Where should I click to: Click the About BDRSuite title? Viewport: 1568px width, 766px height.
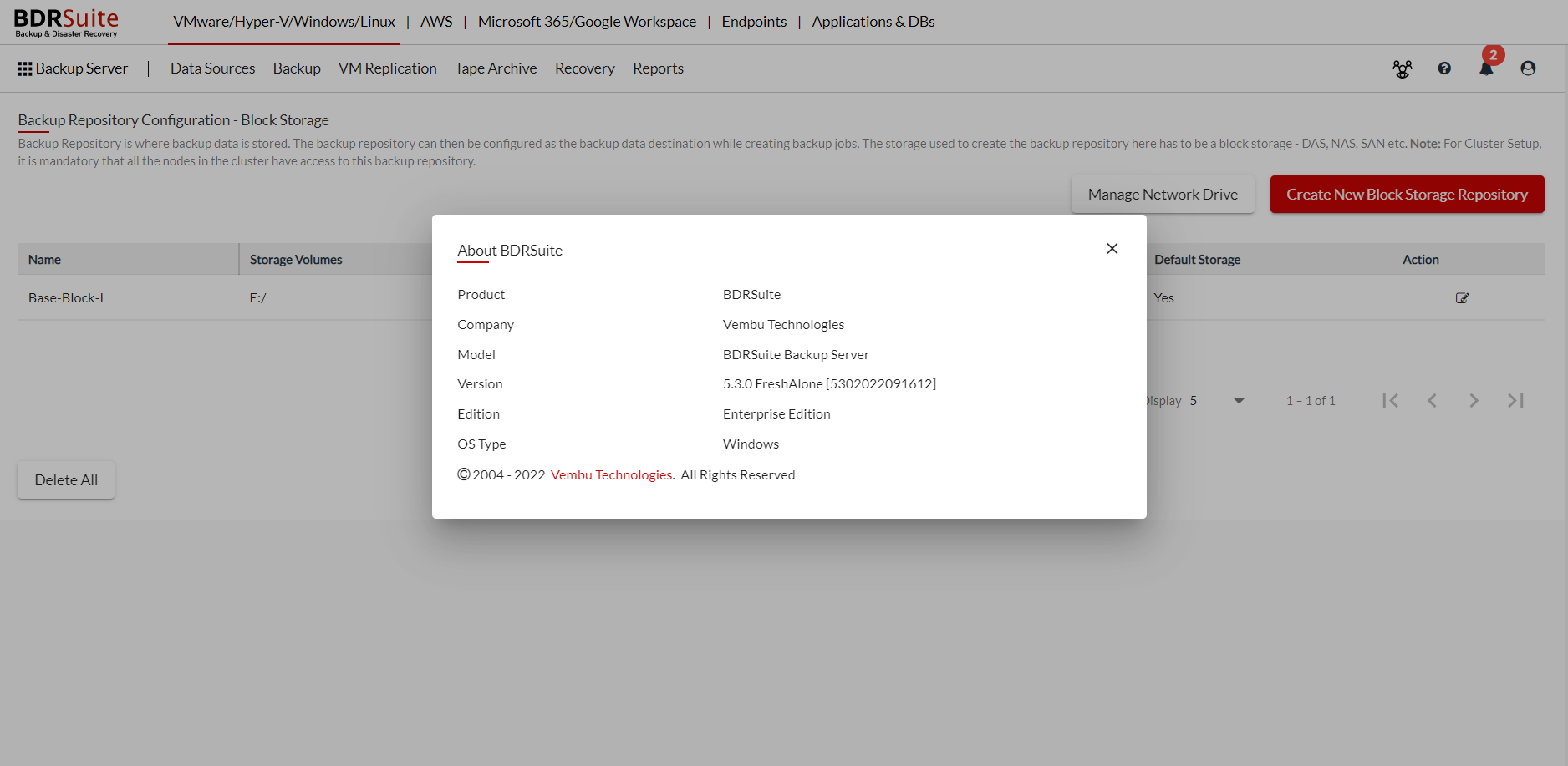pyautogui.click(x=510, y=251)
